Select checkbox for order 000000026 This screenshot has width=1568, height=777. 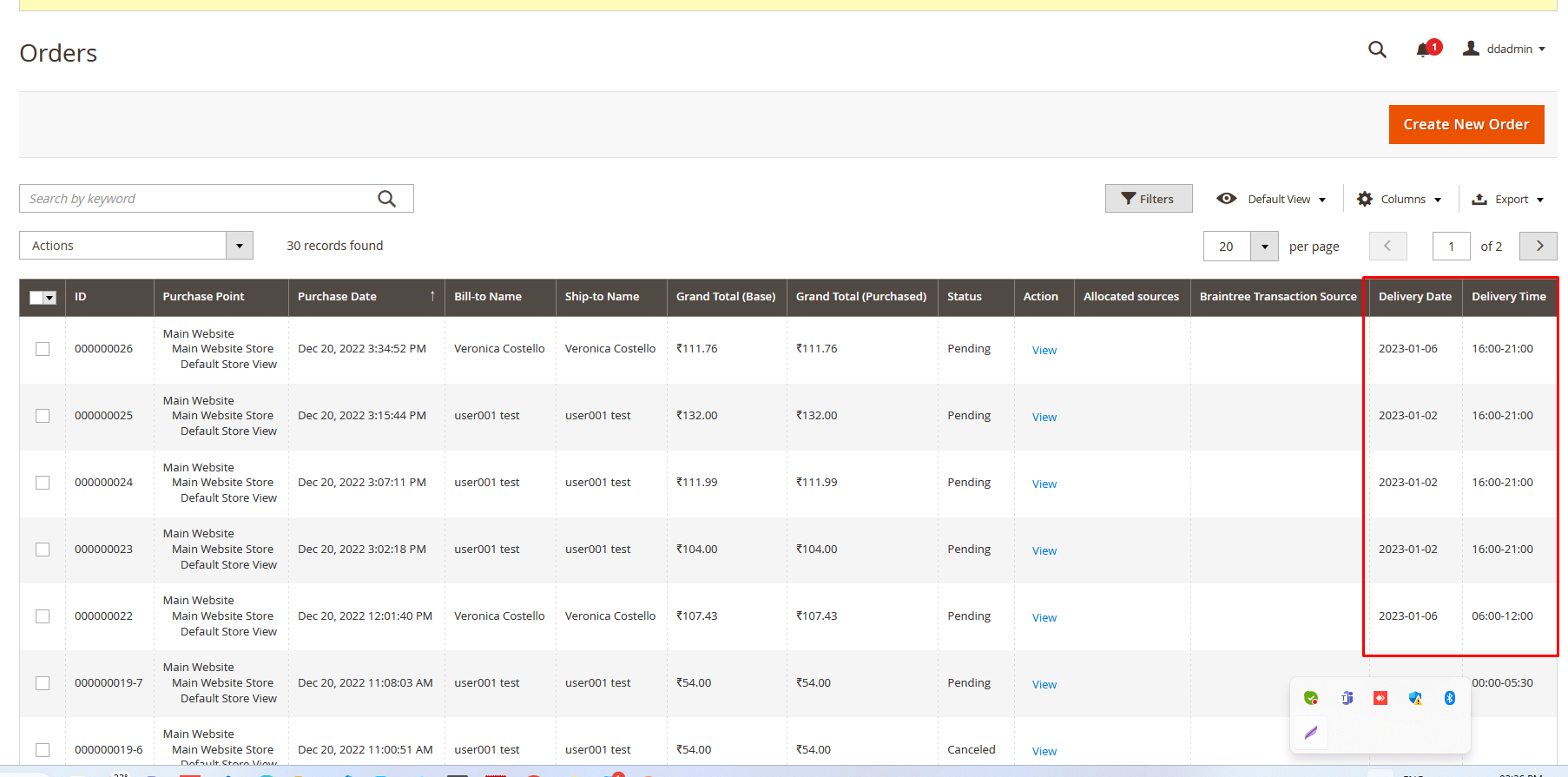[43, 349]
